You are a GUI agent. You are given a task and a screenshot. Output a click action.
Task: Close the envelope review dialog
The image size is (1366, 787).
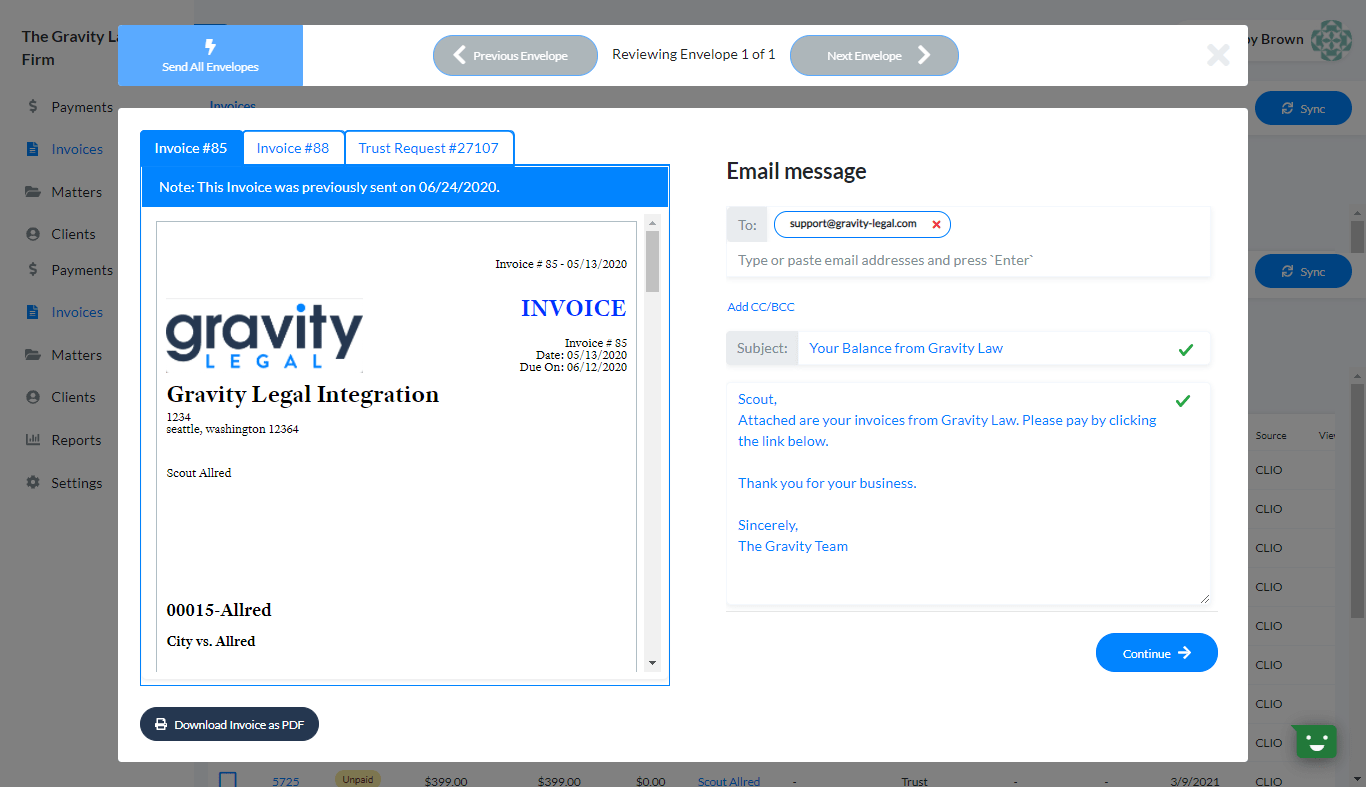click(x=1218, y=55)
